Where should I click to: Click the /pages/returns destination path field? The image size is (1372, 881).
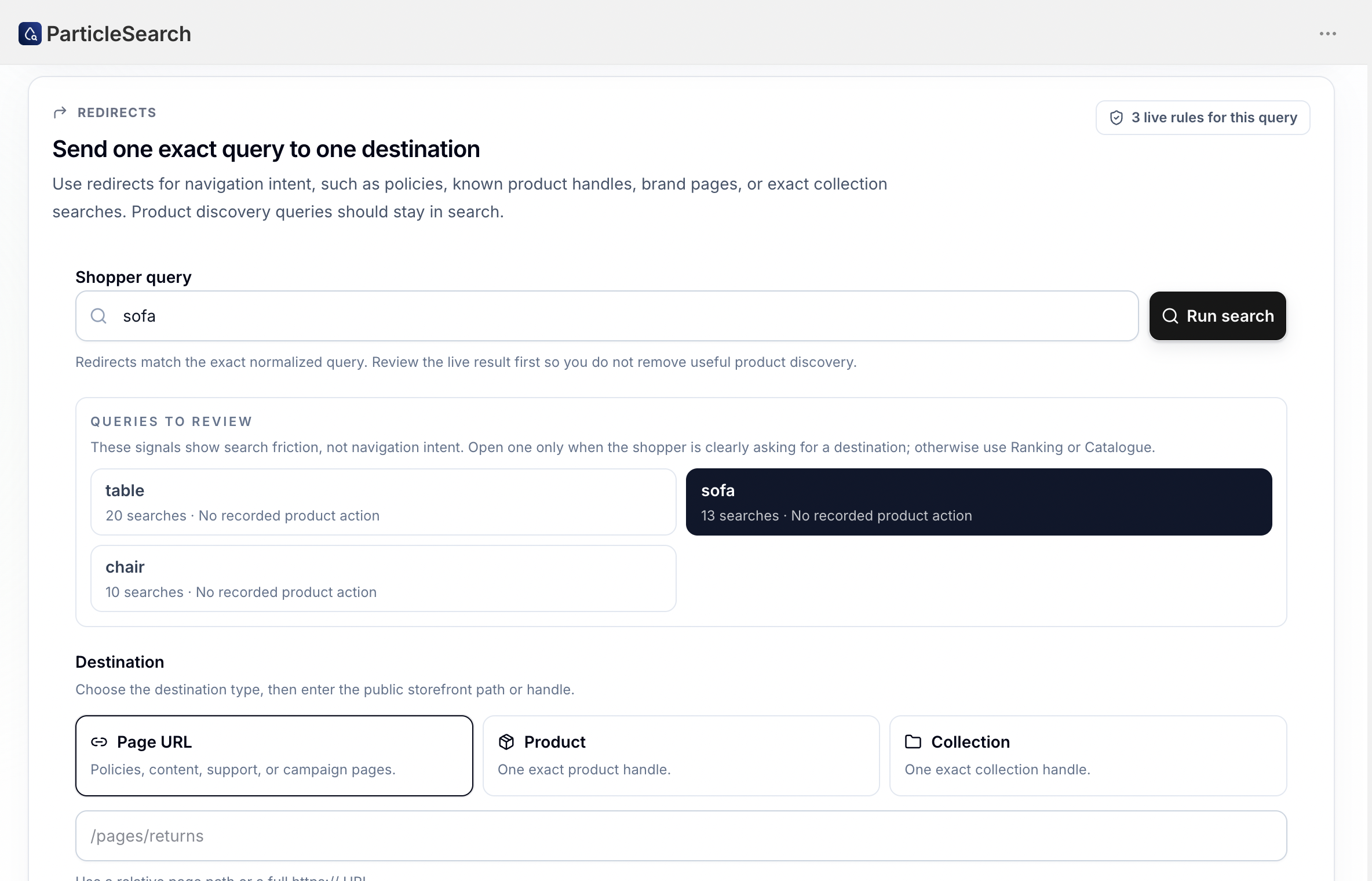[681, 836]
